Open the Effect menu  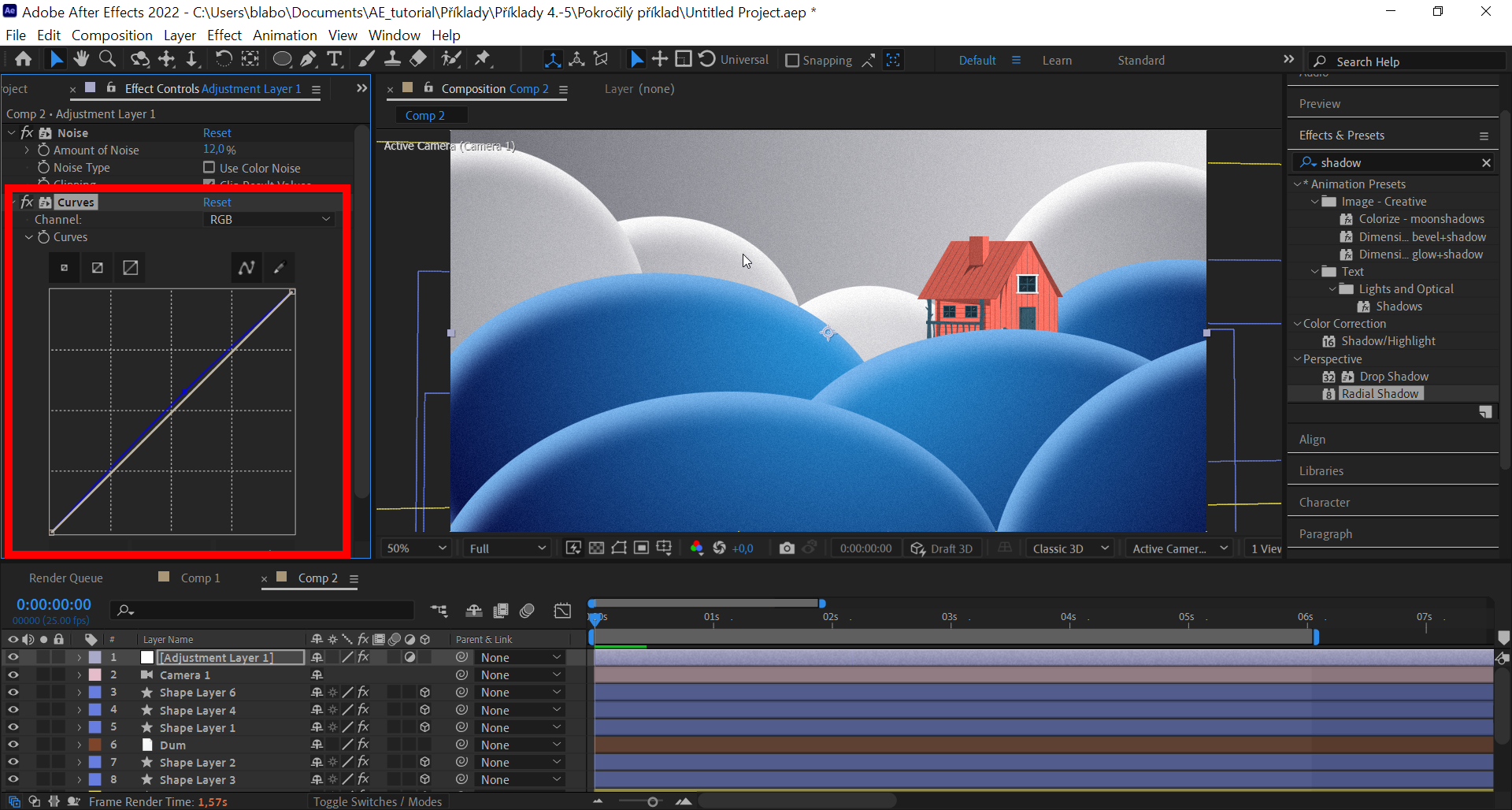click(x=224, y=35)
